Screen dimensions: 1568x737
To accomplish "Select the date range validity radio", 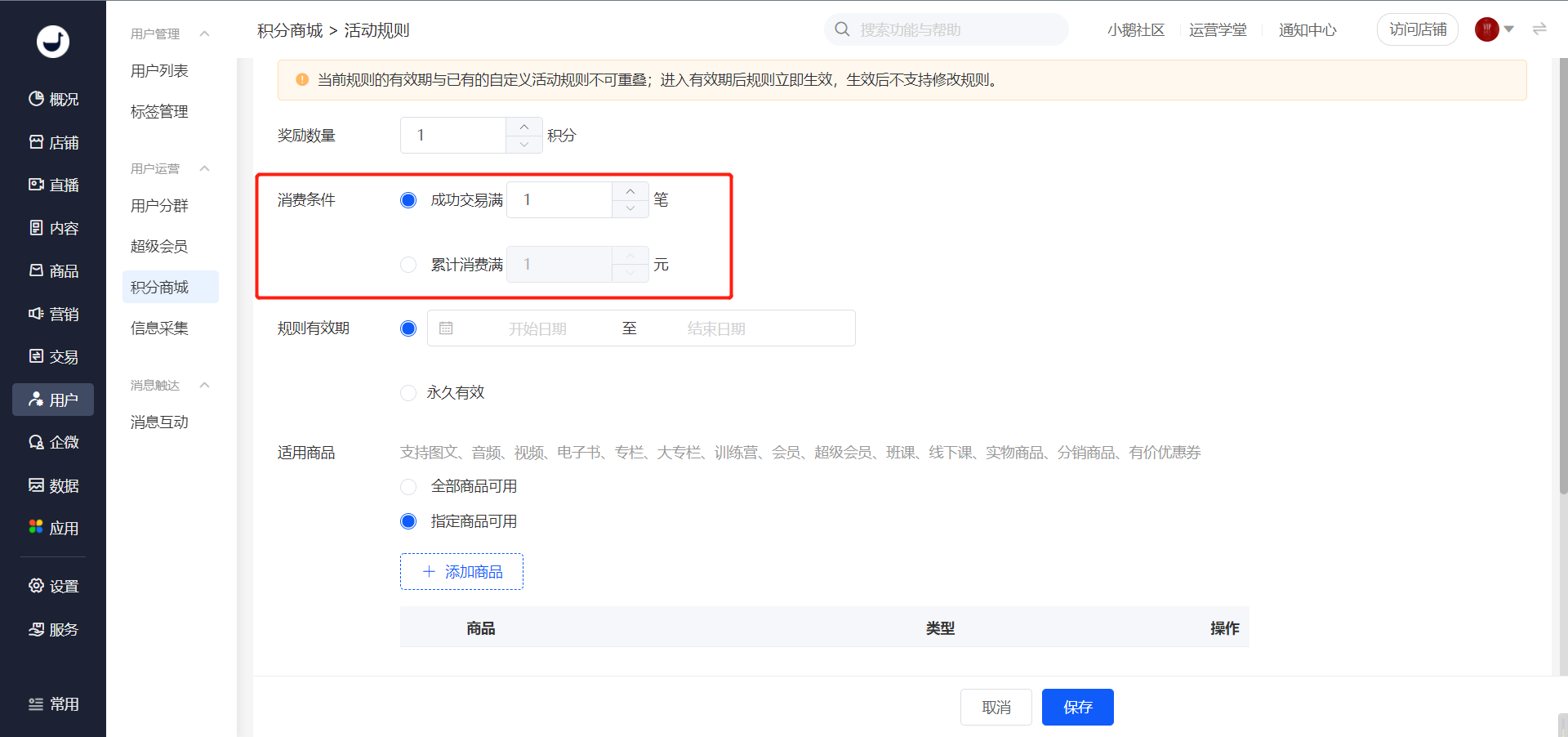I will [x=408, y=328].
